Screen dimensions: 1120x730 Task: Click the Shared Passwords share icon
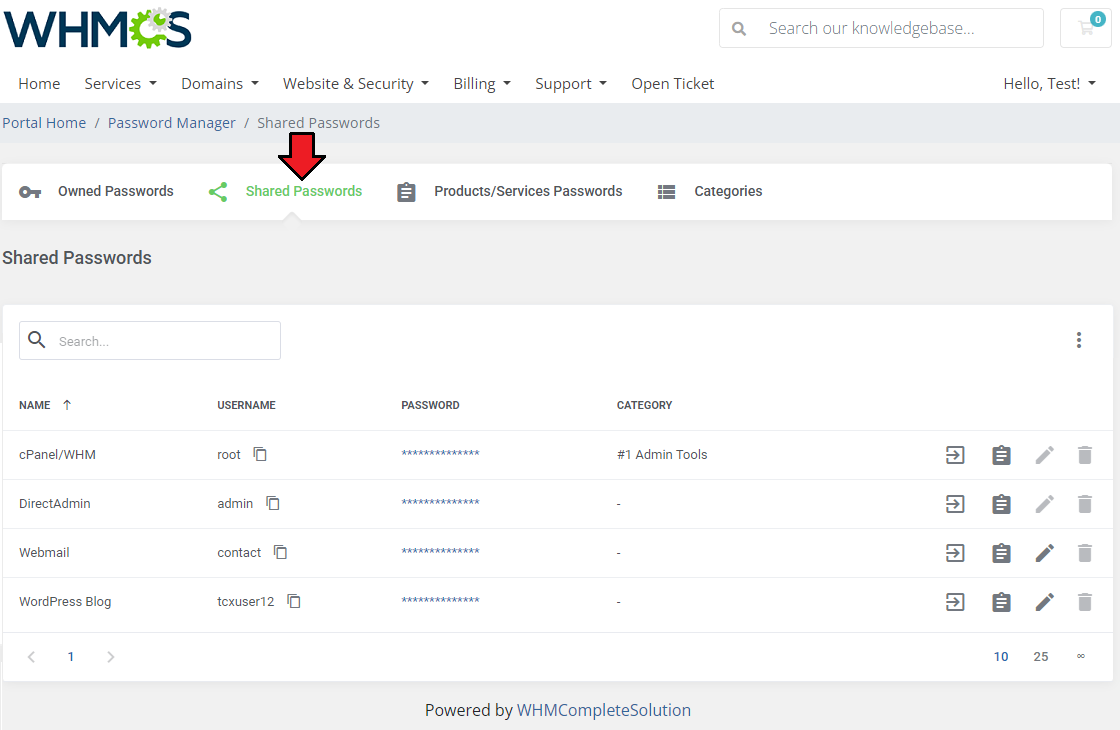pyautogui.click(x=218, y=191)
